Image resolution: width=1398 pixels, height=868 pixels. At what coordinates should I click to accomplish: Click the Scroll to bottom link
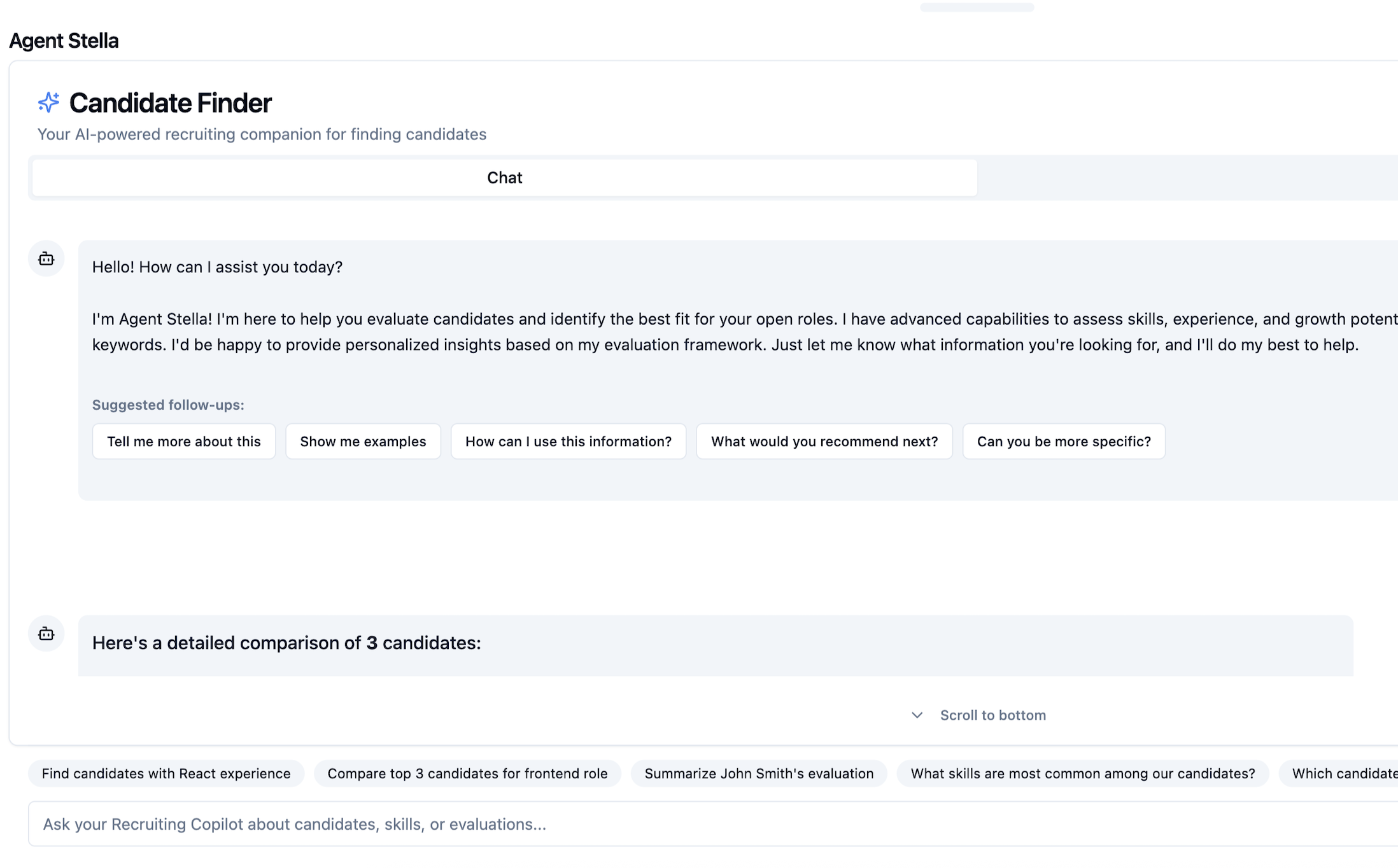(992, 715)
